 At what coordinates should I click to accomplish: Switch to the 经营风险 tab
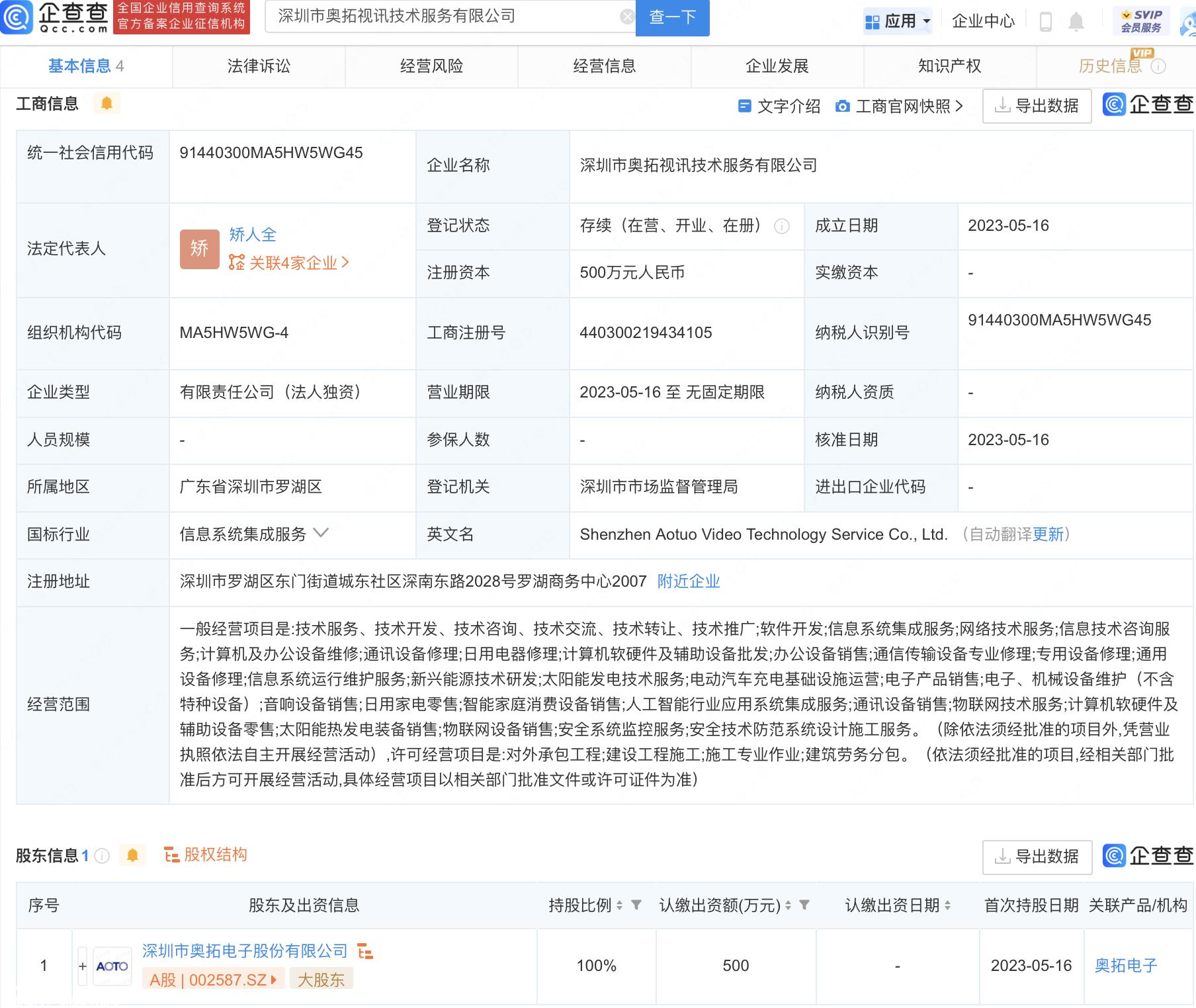click(x=431, y=66)
